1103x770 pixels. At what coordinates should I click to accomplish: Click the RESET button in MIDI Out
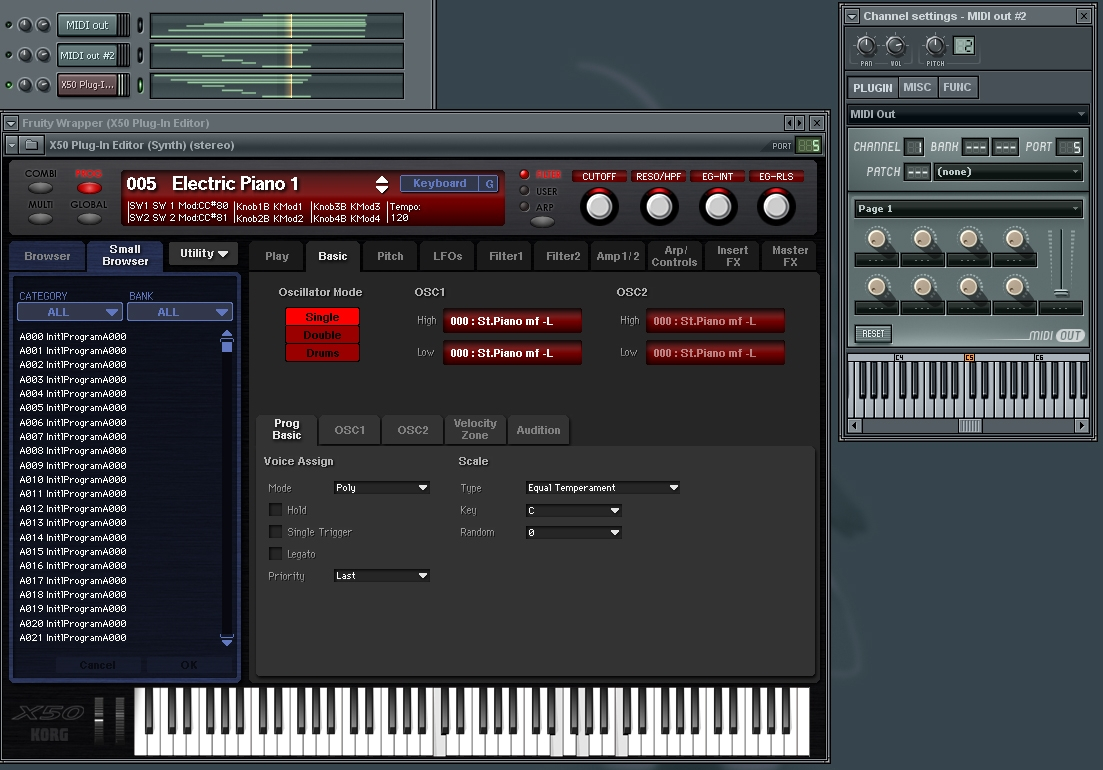pyautogui.click(x=872, y=334)
